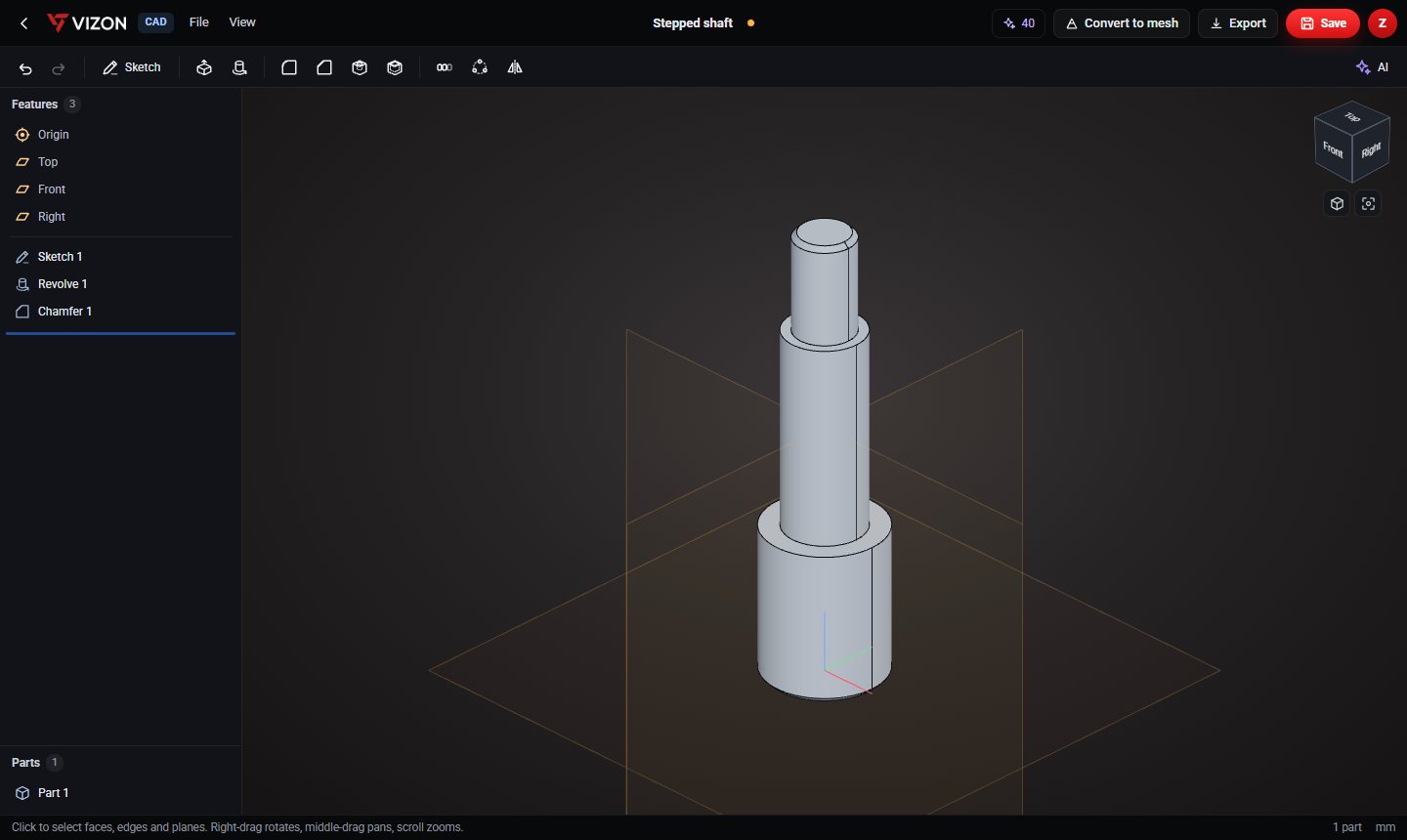The height and width of the screenshot is (840, 1407).
Task: Select Revolve 1 in the feature tree
Action: click(x=120, y=284)
